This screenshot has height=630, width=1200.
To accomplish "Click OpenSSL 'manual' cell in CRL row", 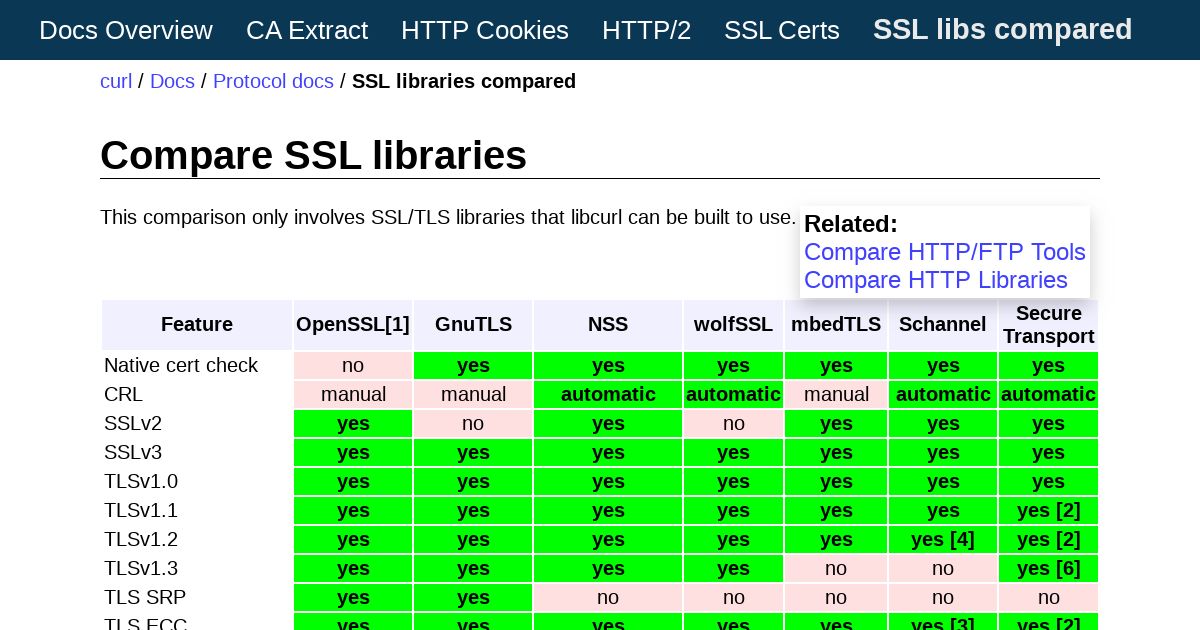I will [353, 394].
